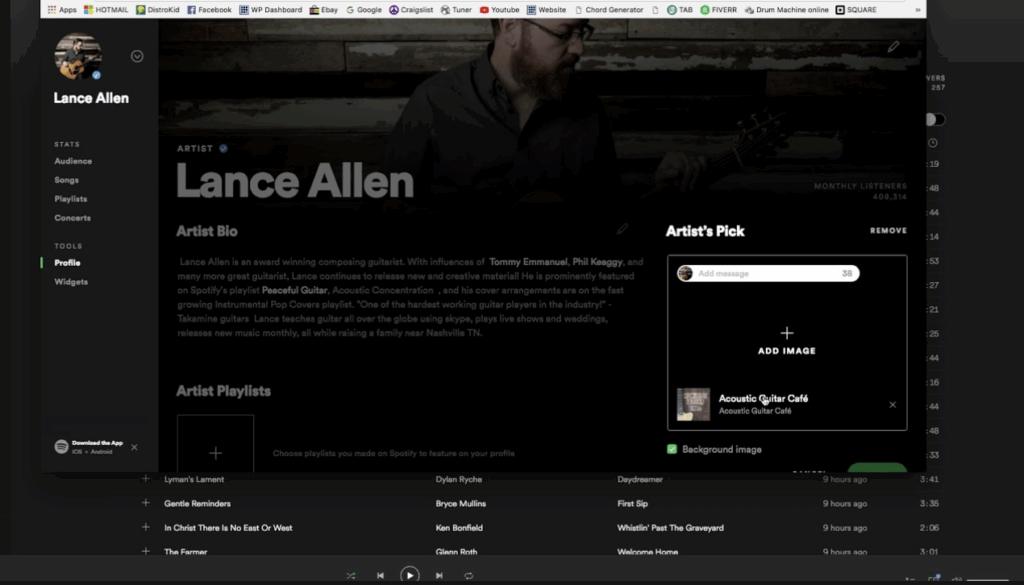Click REMOVE for Artist's Pick
This screenshot has height=585, width=1024.
pos(888,230)
